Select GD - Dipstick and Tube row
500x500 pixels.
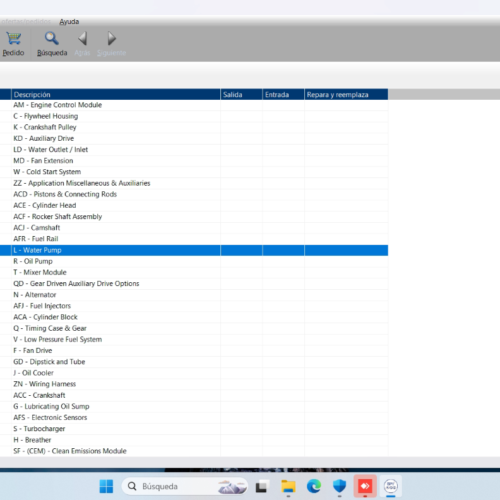194,362
